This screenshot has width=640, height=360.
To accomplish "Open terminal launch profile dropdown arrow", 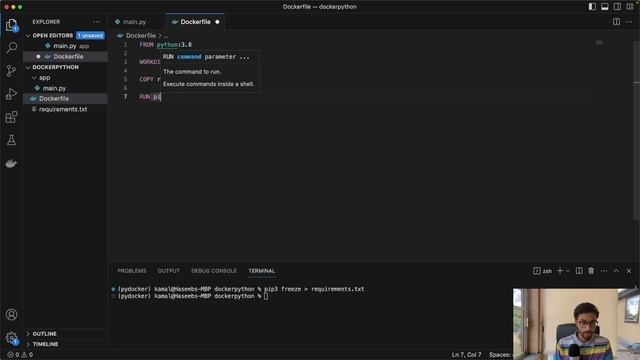I will coord(567,271).
